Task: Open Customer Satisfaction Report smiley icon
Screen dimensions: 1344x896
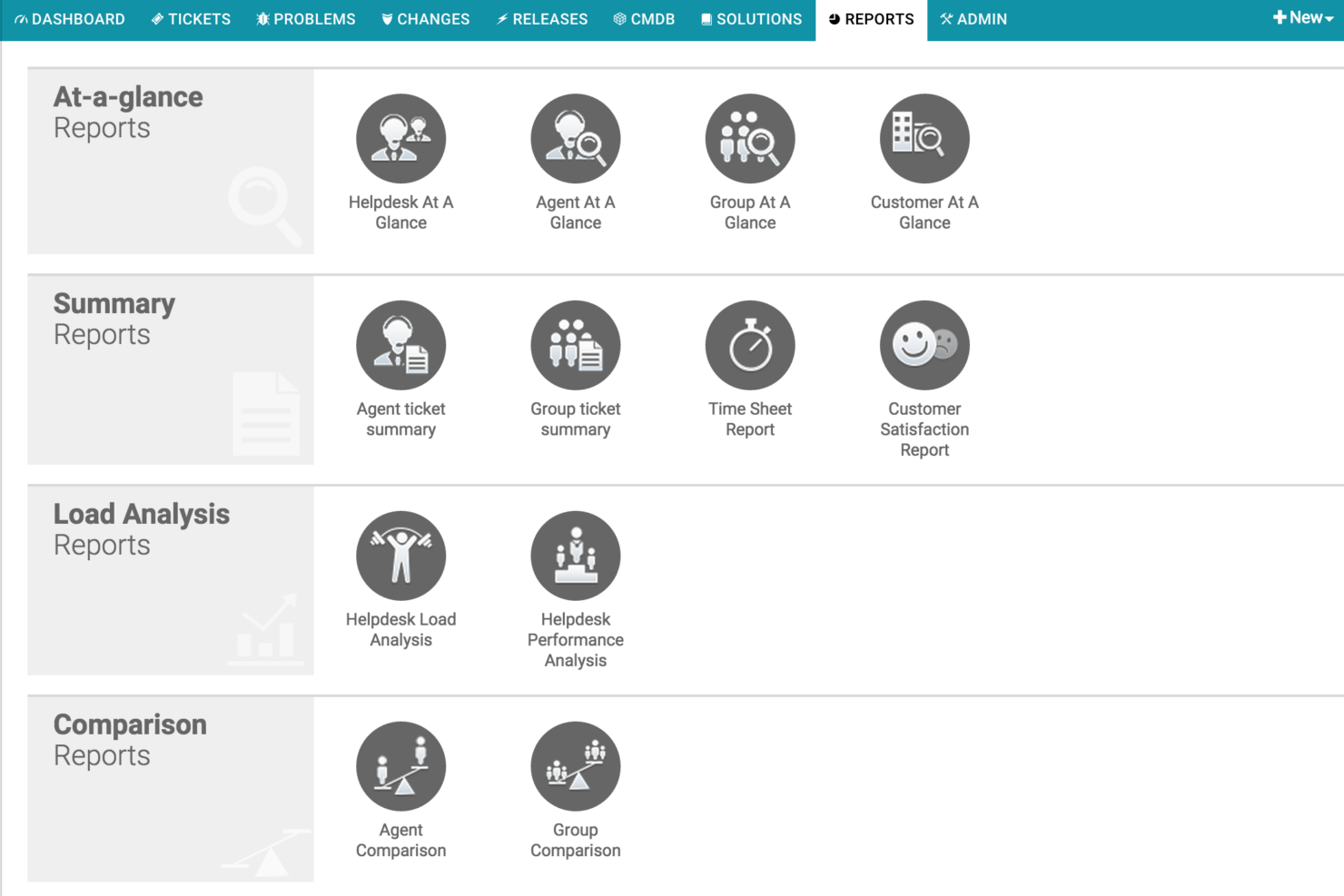Action: coord(924,346)
